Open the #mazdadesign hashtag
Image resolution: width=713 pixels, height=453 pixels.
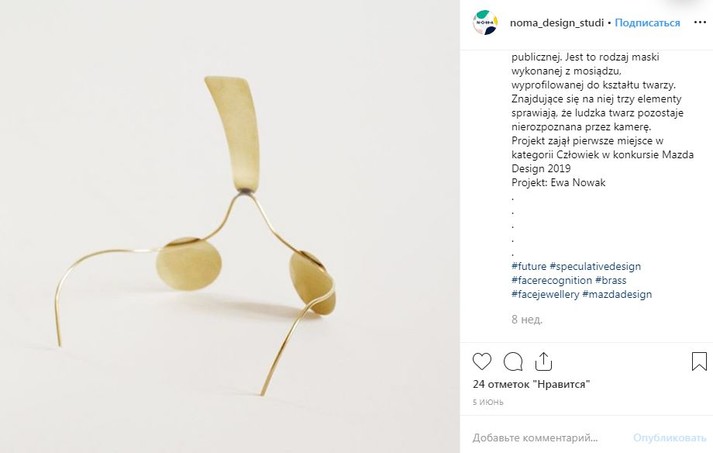(x=617, y=294)
